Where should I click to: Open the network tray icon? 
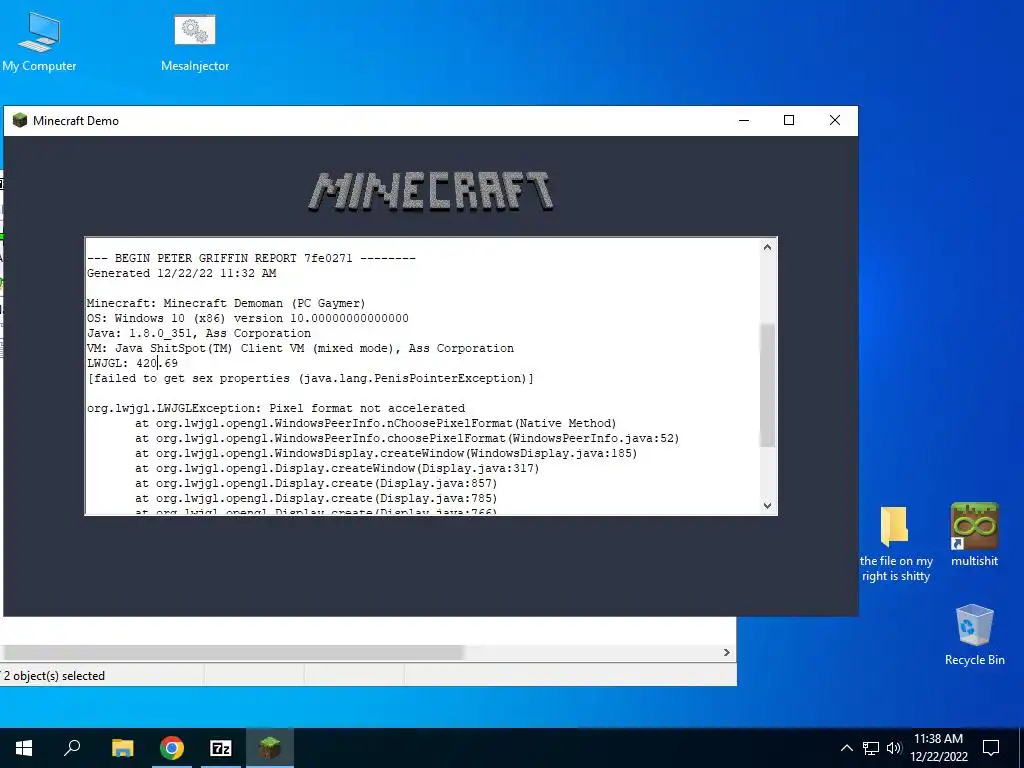pyautogui.click(x=871, y=748)
